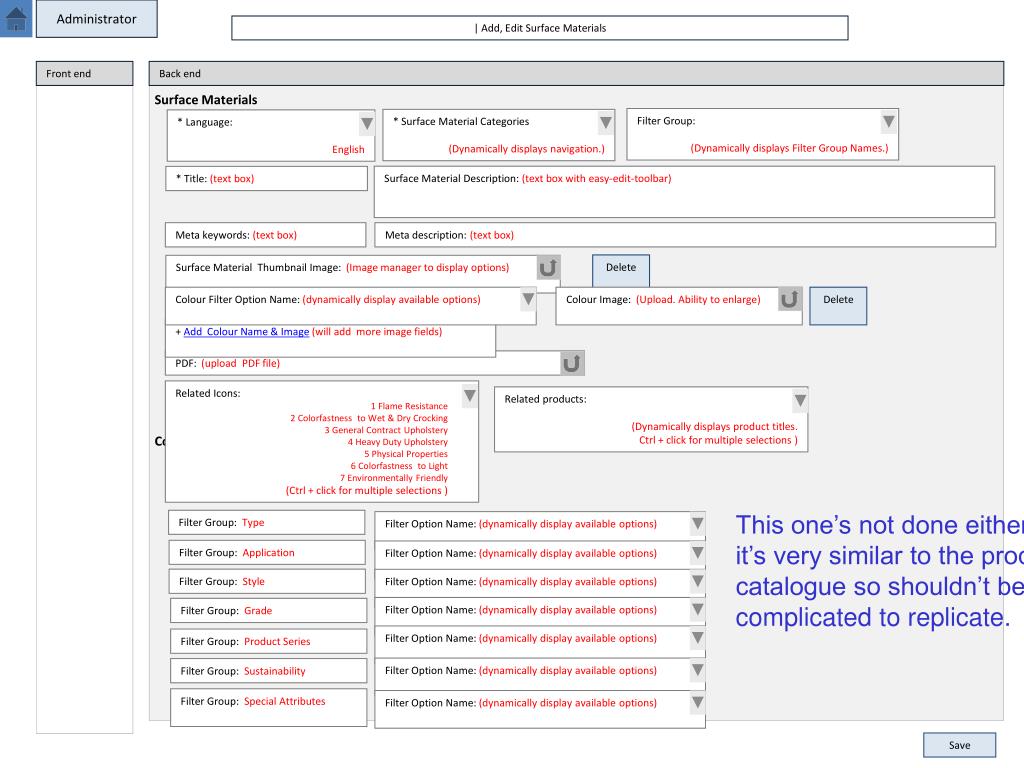Image resolution: width=1024 pixels, height=768 pixels.
Task: Select '5 Physical Properties' option
Action: [x=406, y=454]
